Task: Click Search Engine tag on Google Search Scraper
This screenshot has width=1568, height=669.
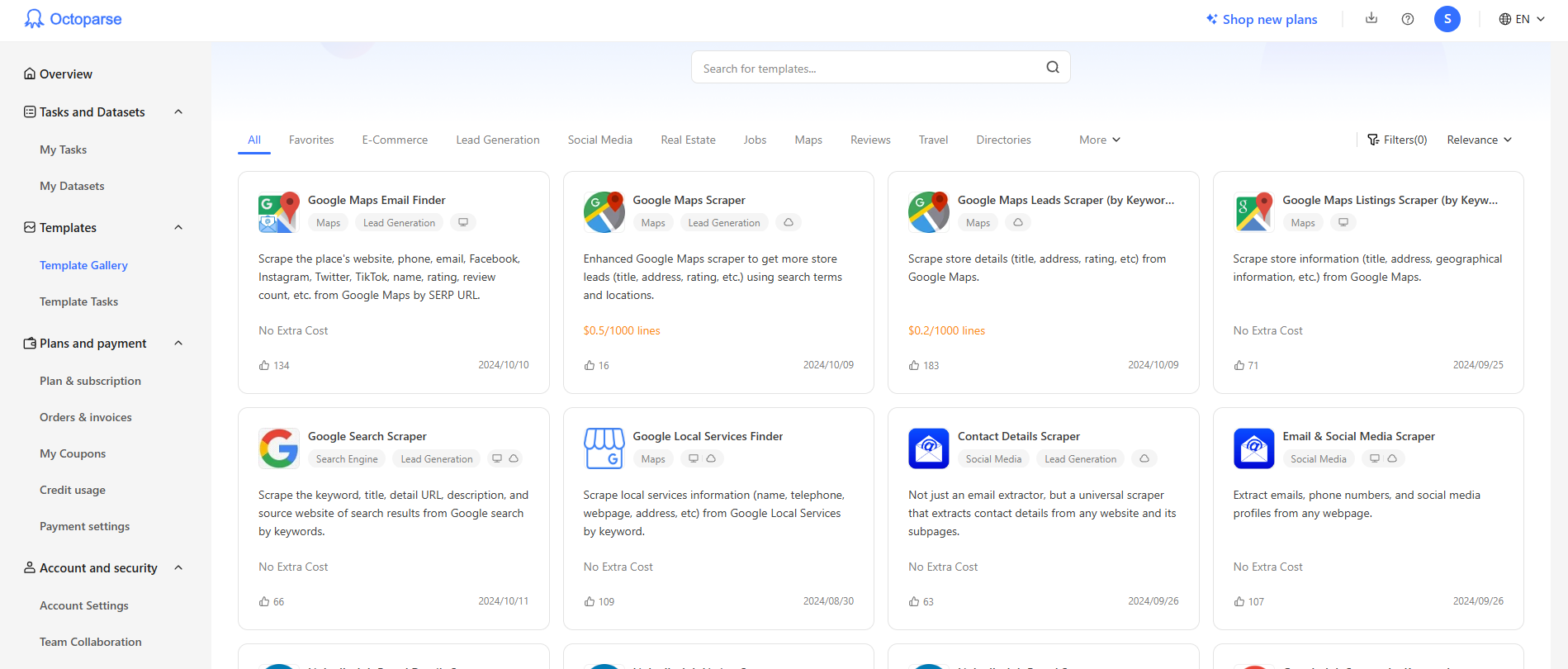Action: [x=347, y=458]
